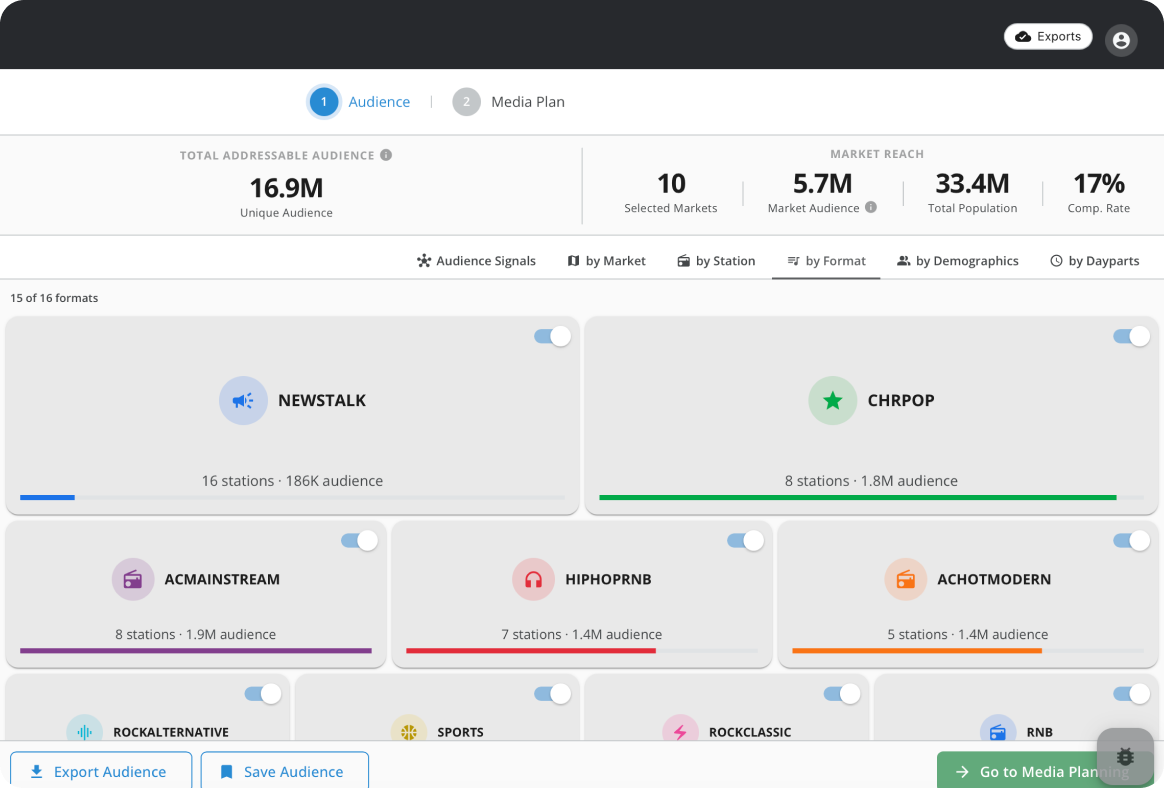Viewport: 1164px width, 788px height.
Task: Turn off the ACMAINSTREAM format switch
Action: (x=359, y=541)
